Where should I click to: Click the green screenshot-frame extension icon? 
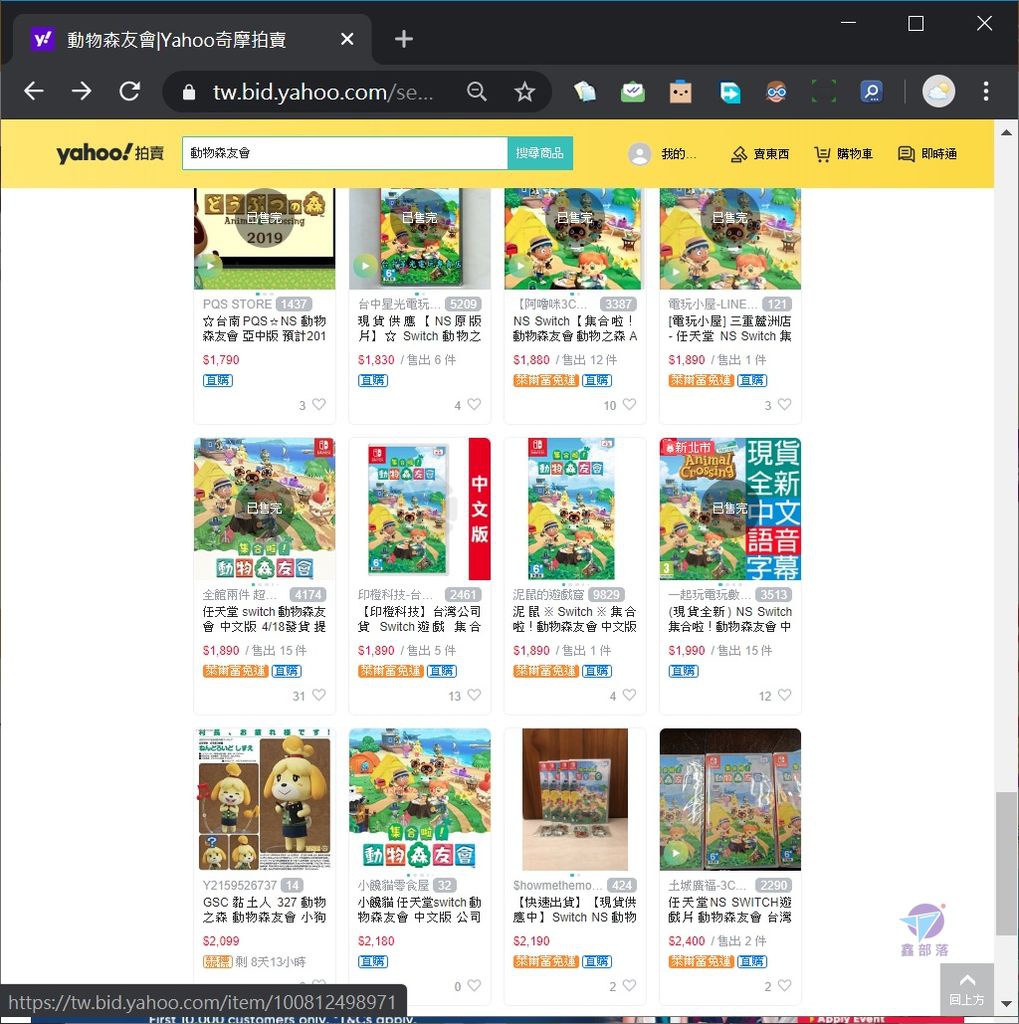coord(824,91)
